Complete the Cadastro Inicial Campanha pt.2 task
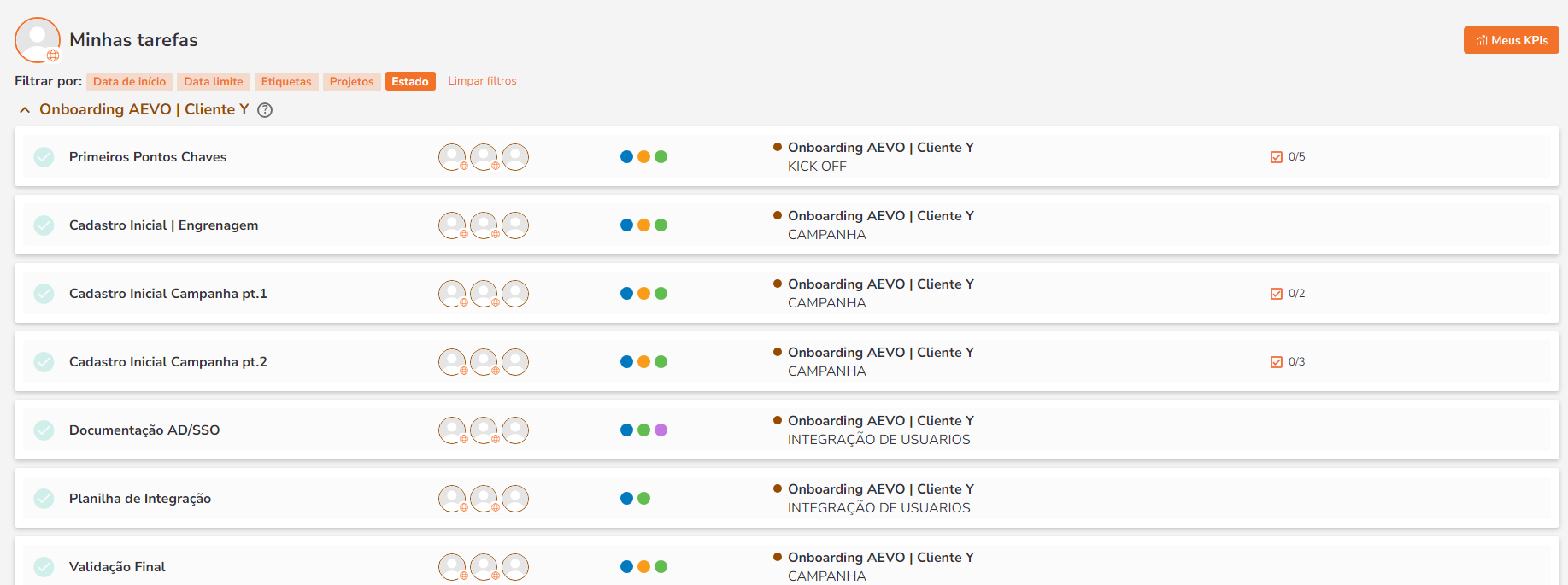This screenshot has height=585, width=1568. click(x=44, y=362)
